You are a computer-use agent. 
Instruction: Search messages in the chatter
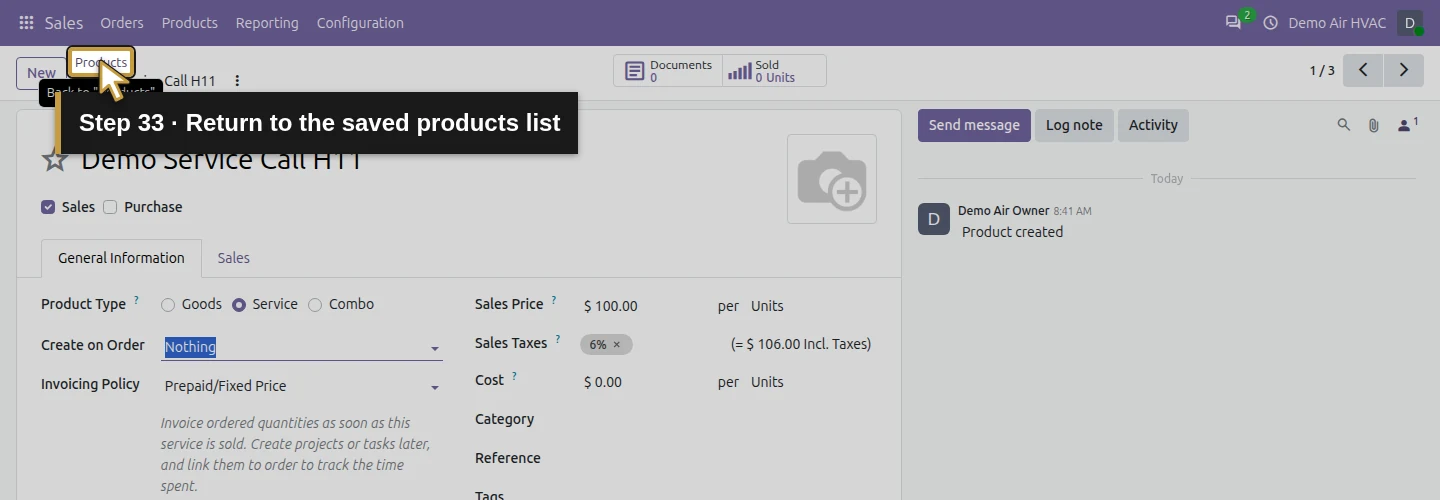click(x=1344, y=125)
